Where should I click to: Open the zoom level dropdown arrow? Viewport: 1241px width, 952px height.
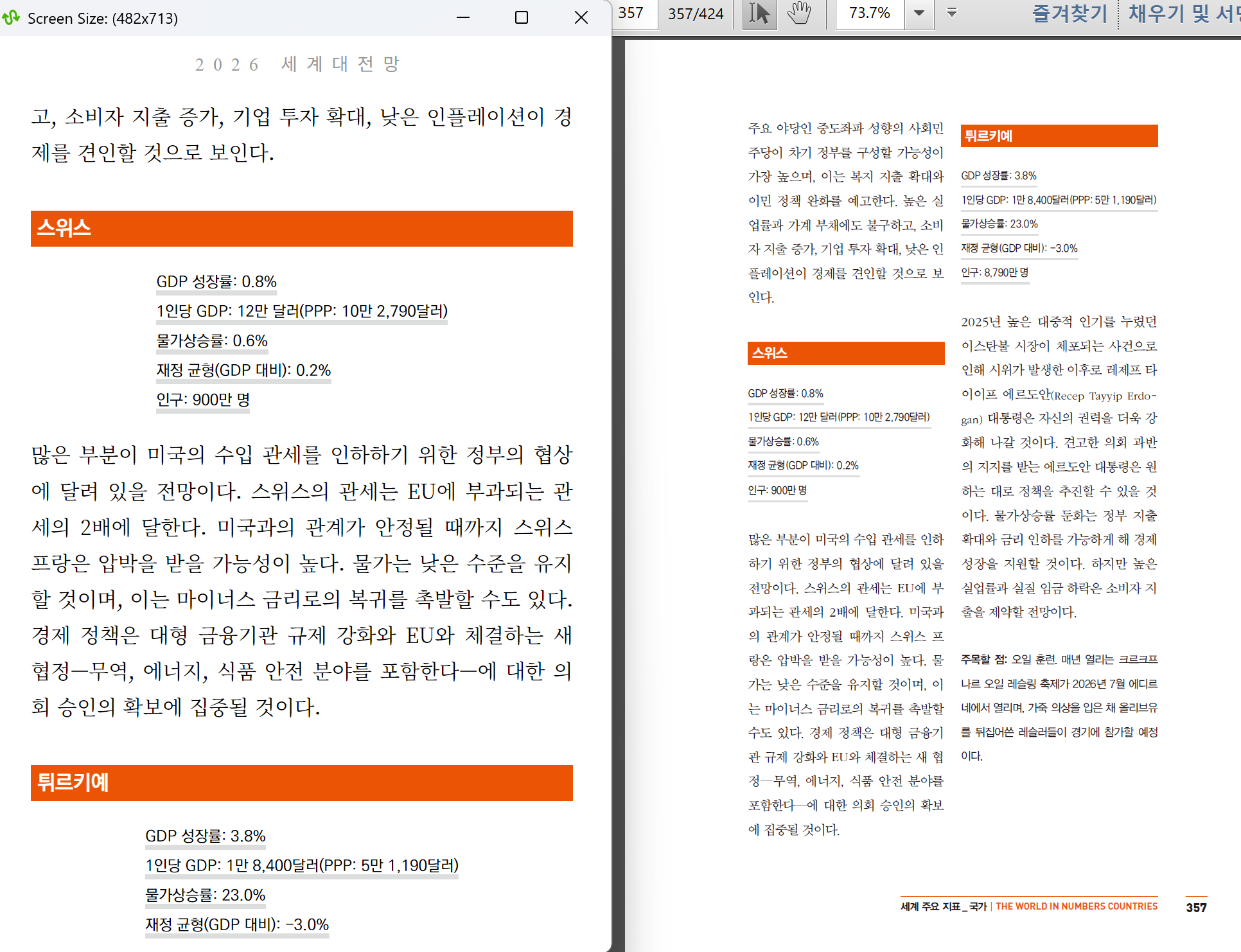click(919, 13)
